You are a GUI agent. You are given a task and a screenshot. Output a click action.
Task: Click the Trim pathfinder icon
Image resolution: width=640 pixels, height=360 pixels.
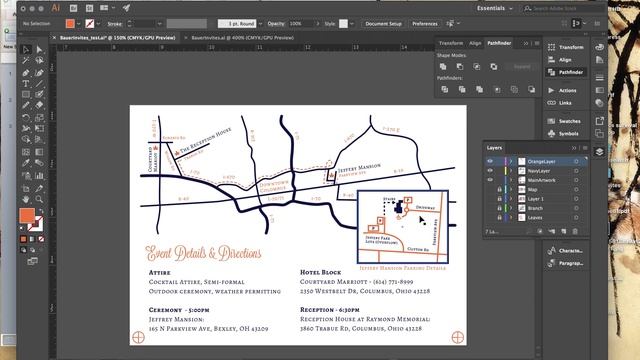[462, 89]
